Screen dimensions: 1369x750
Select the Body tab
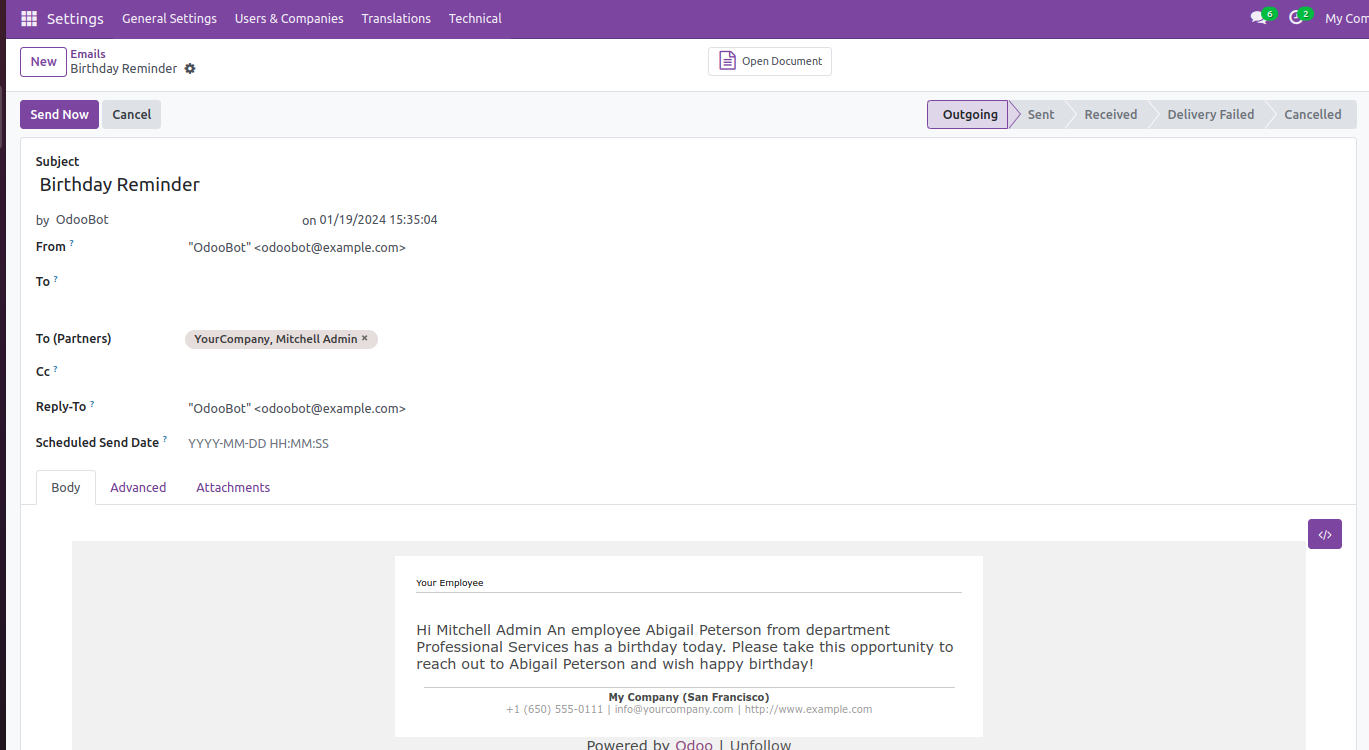(x=66, y=487)
